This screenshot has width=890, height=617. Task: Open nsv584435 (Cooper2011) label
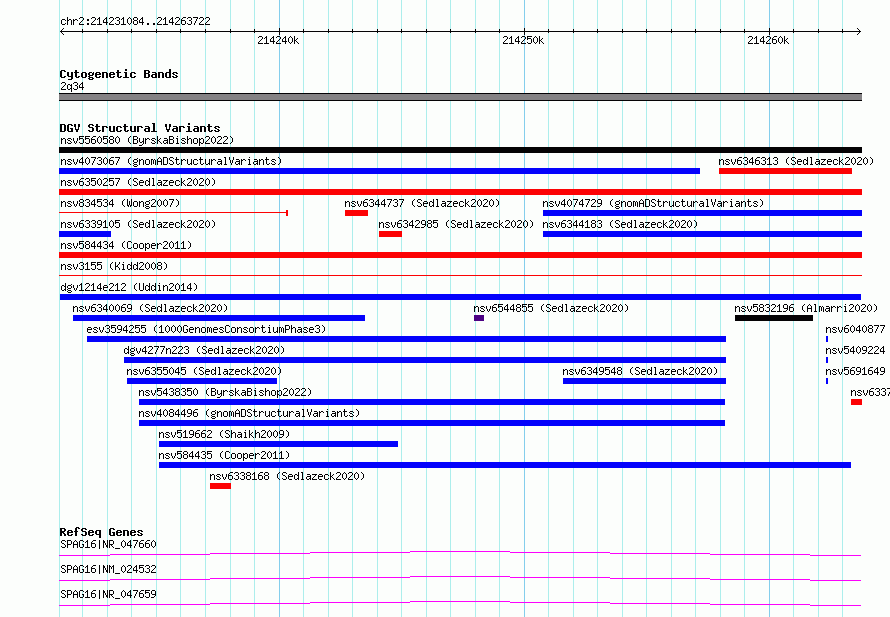[x=224, y=455]
